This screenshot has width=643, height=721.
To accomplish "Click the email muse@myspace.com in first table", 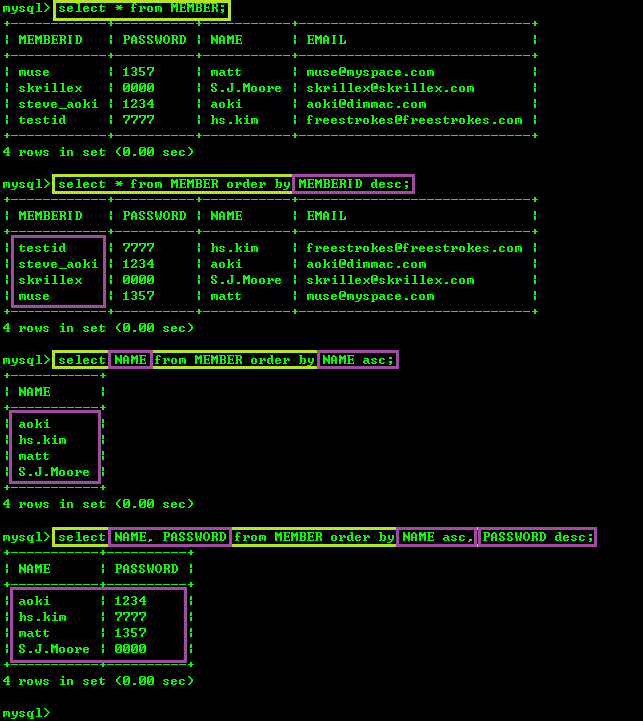I will coord(370,72).
